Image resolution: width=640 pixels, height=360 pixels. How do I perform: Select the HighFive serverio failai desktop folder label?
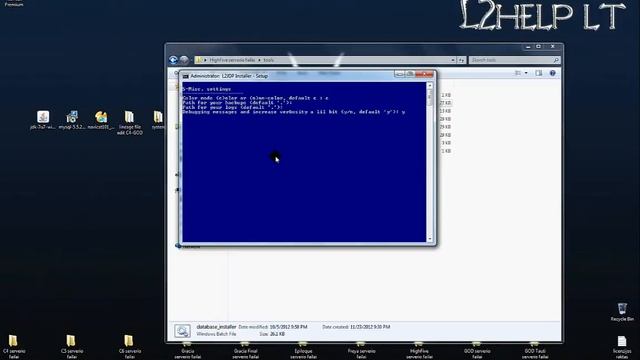tap(419, 353)
